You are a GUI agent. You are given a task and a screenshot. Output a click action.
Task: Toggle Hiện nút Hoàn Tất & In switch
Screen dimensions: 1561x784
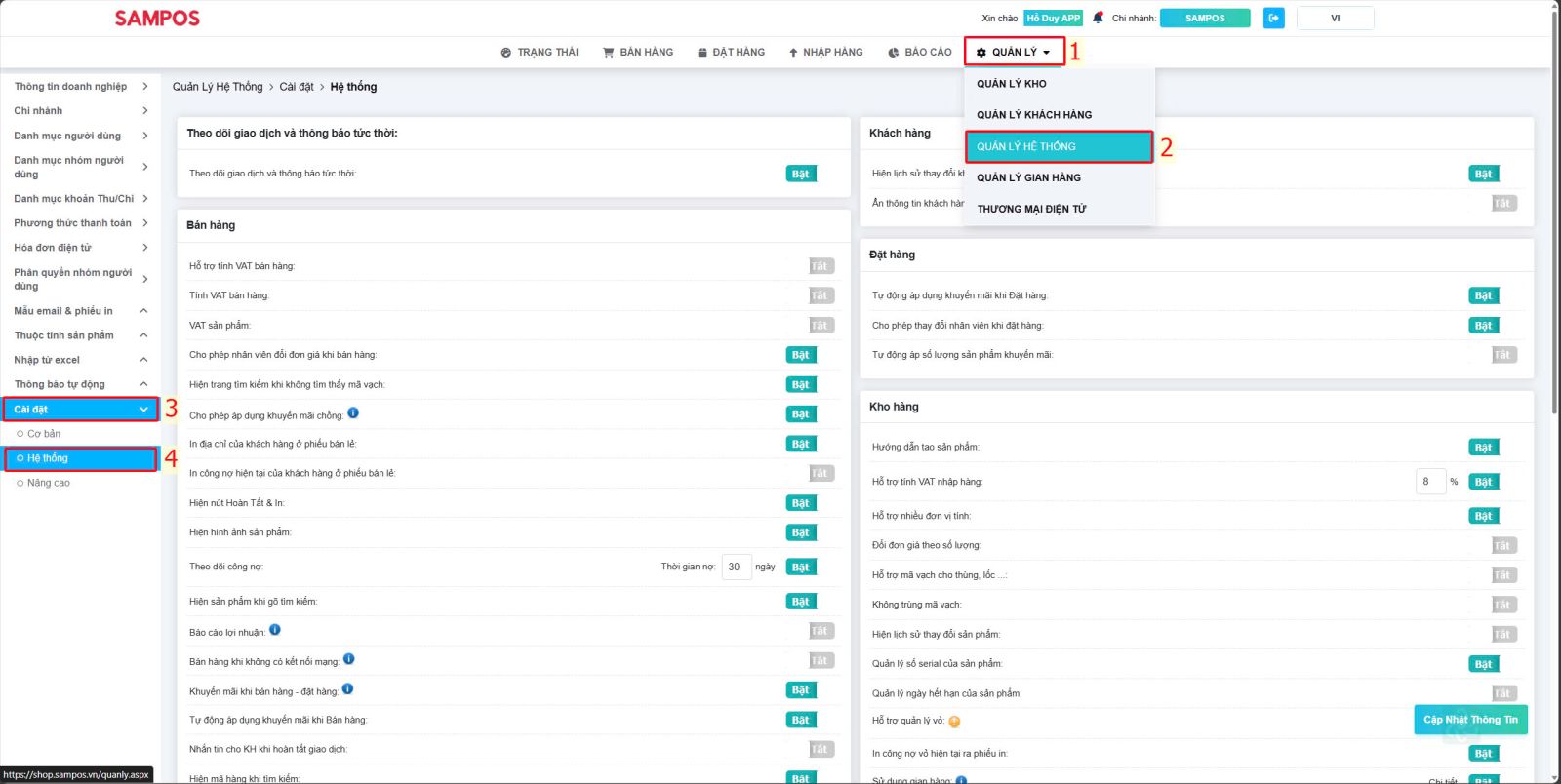(x=801, y=503)
